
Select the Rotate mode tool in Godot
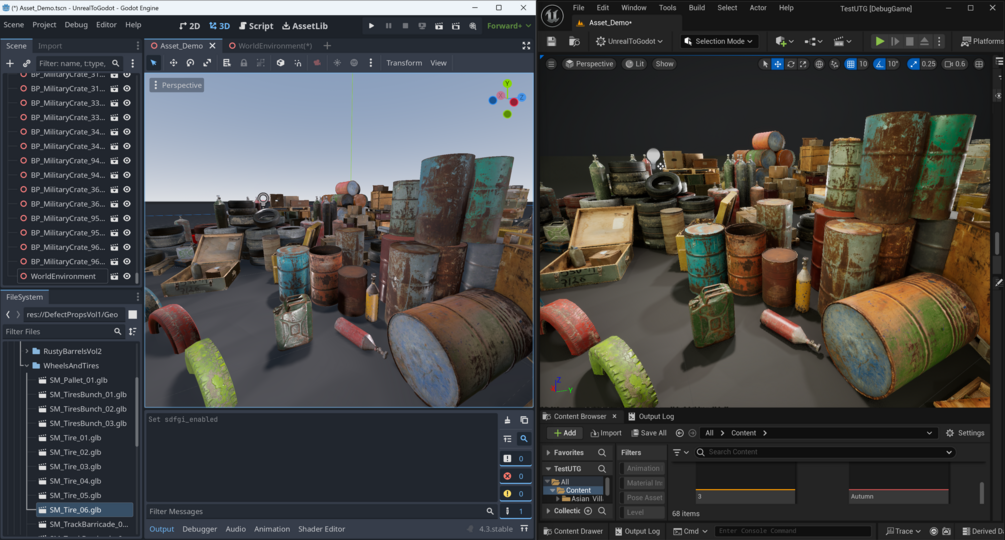tap(190, 63)
